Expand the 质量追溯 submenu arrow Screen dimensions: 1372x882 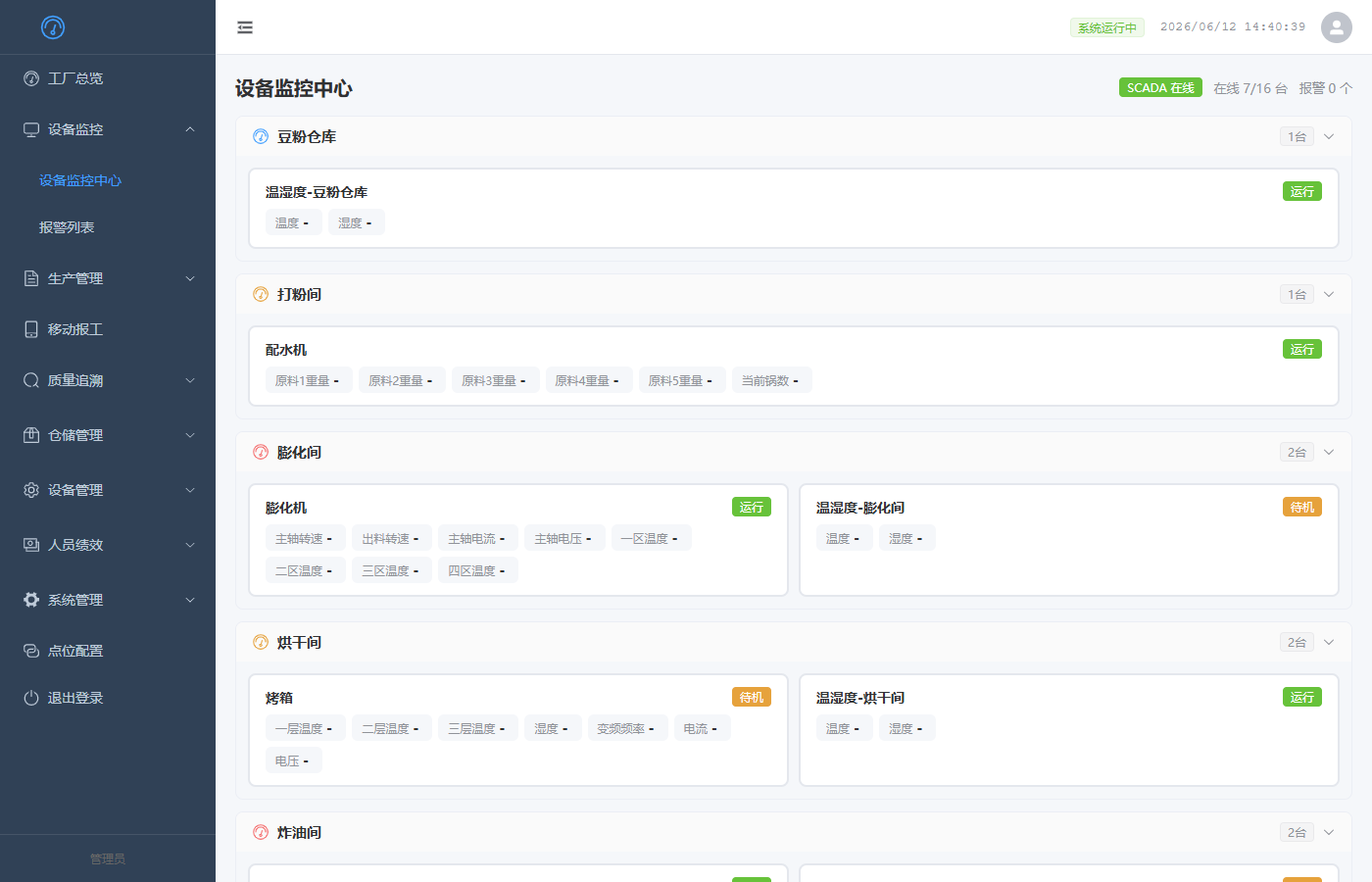click(190, 380)
